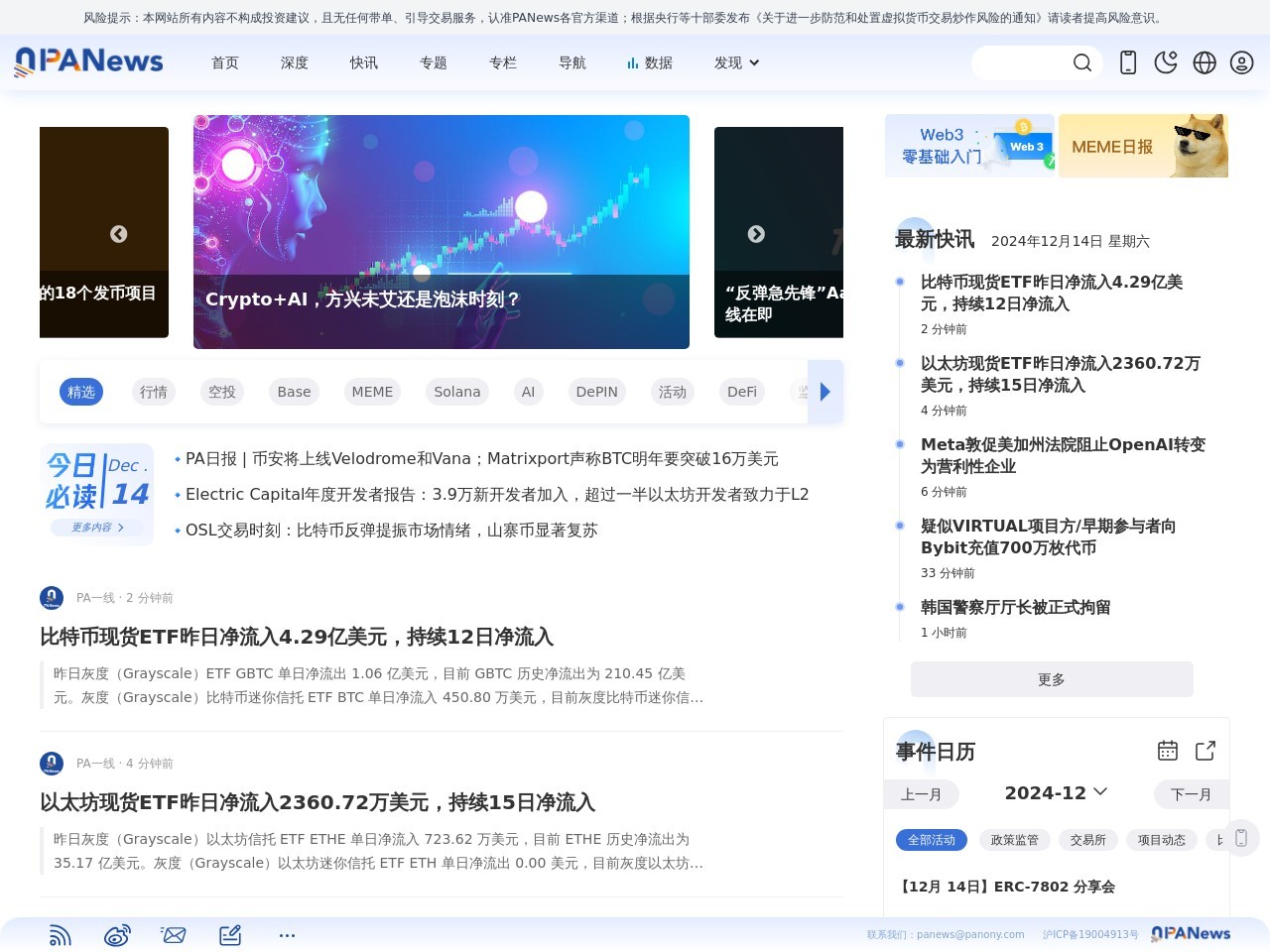The height and width of the screenshot is (952, 1270).
Task: Open MEME日报 banner
Action: tap(1143, 146)
